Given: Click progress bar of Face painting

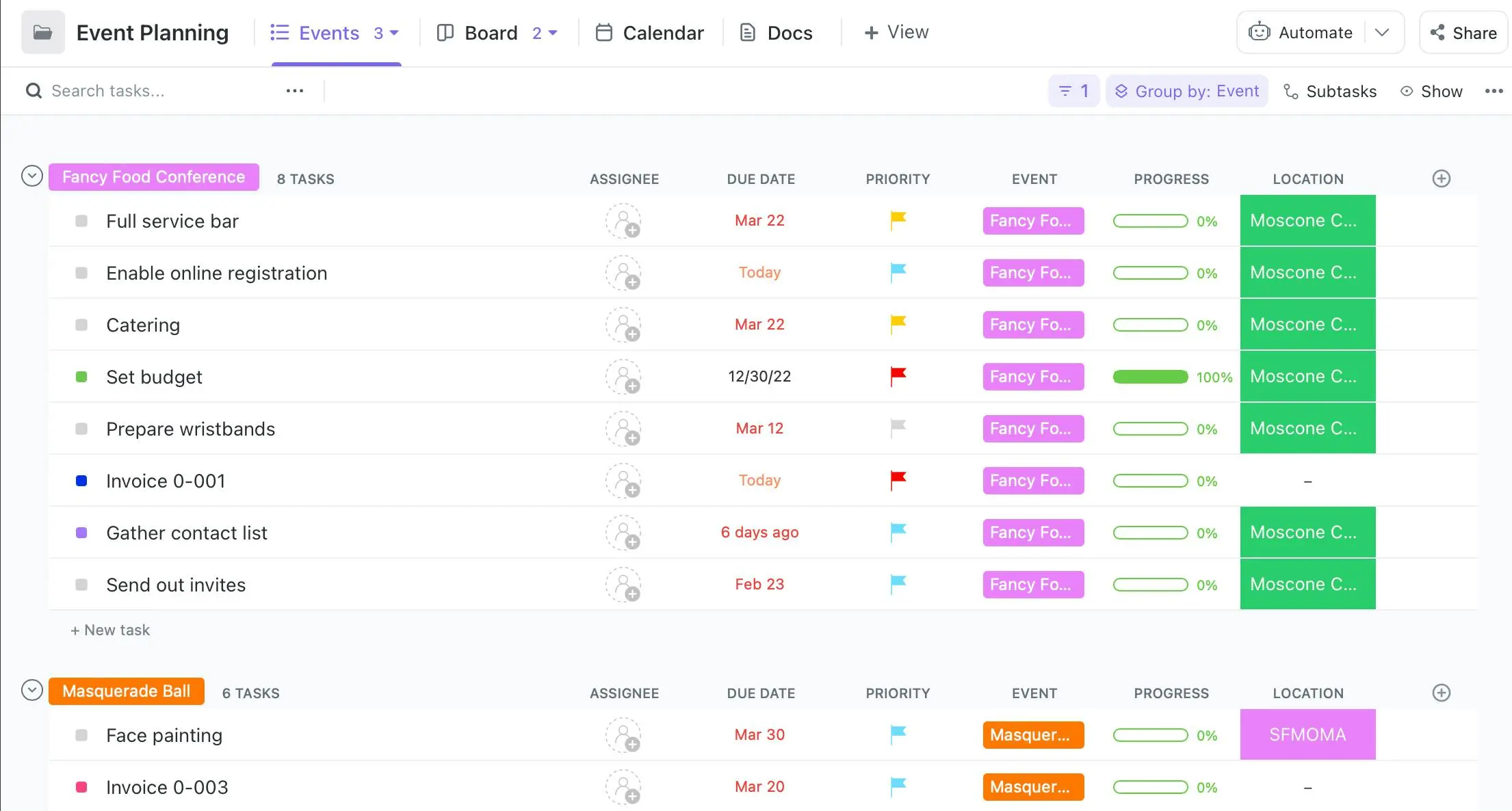Looking at the screenshot, I should pos(1151,735).
